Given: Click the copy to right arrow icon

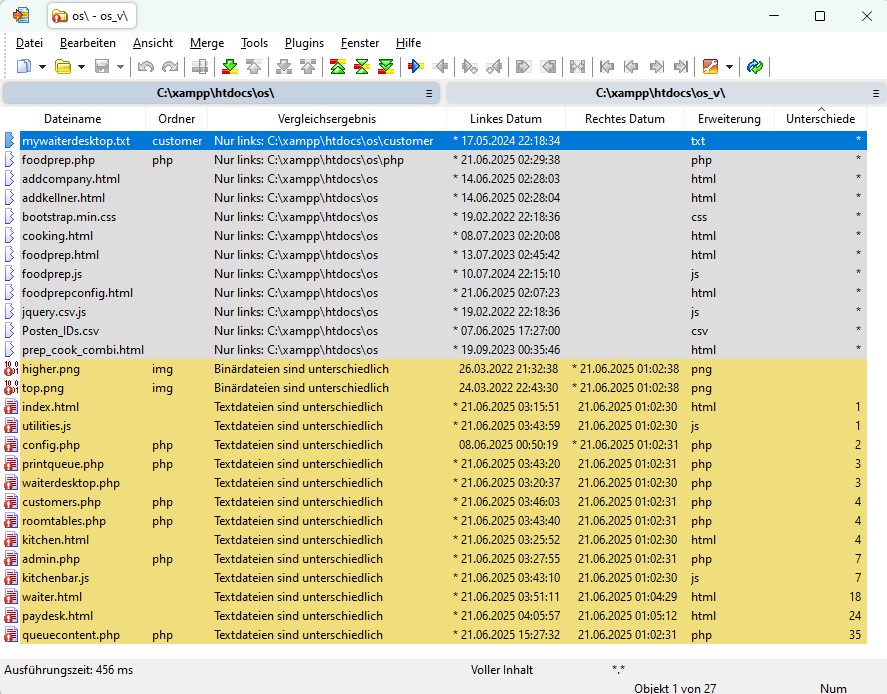Looking at the screenshot, I should click(x=416, y=67).
